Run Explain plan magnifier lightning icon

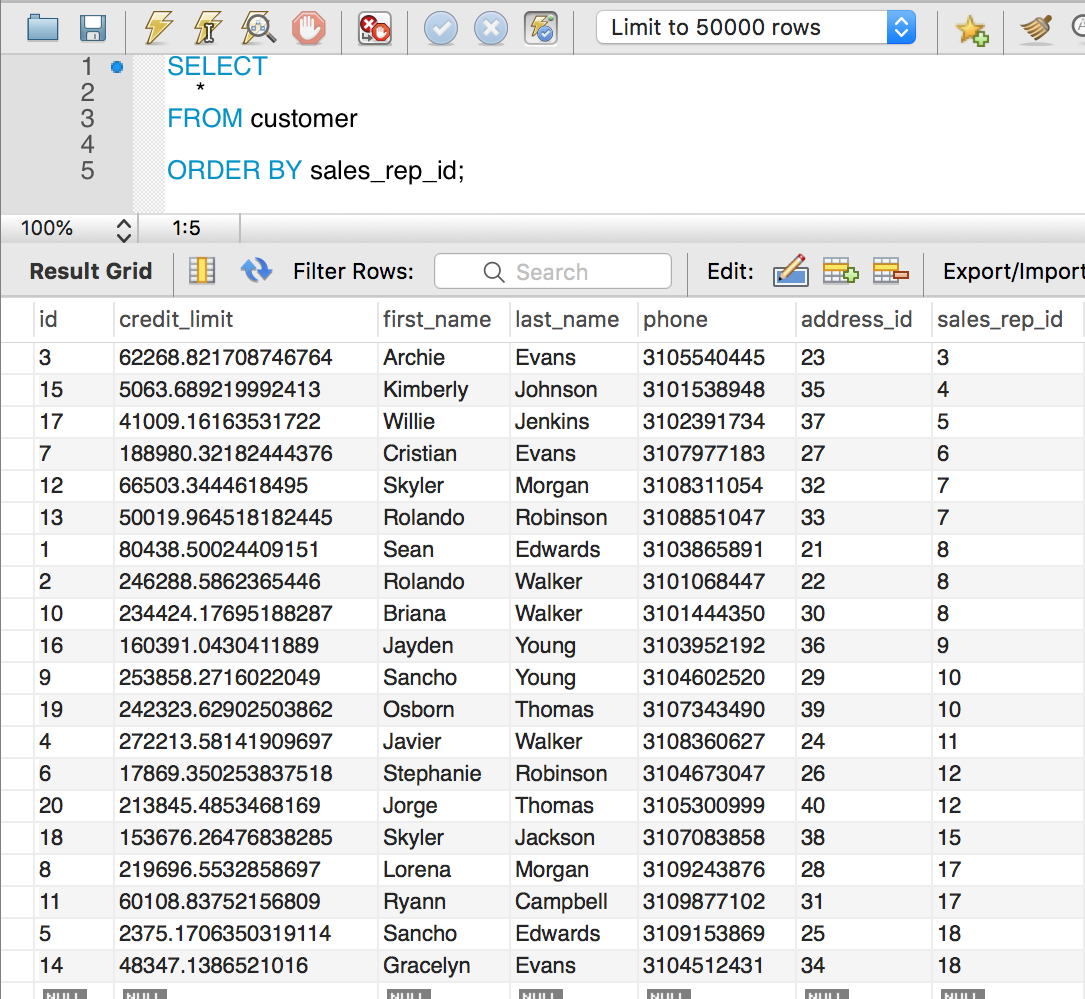tap(258, 28)
